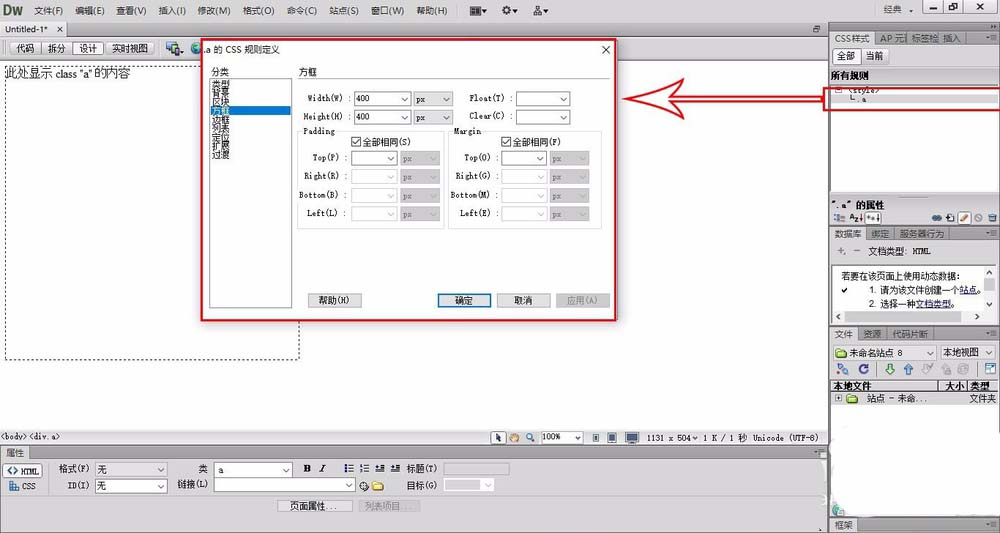Click ordered list icon in properties panel

364,469
